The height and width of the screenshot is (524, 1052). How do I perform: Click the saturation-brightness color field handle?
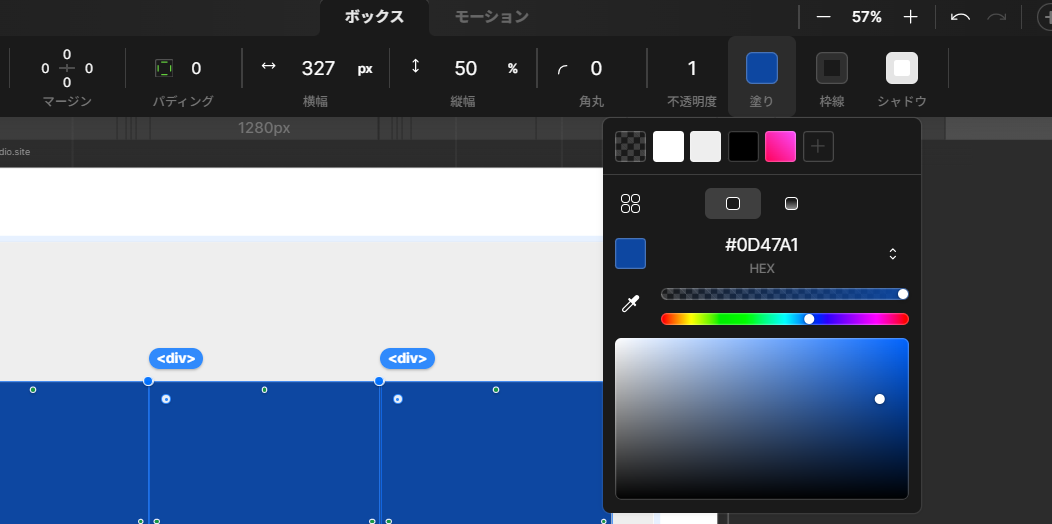(x=880, y=399)
